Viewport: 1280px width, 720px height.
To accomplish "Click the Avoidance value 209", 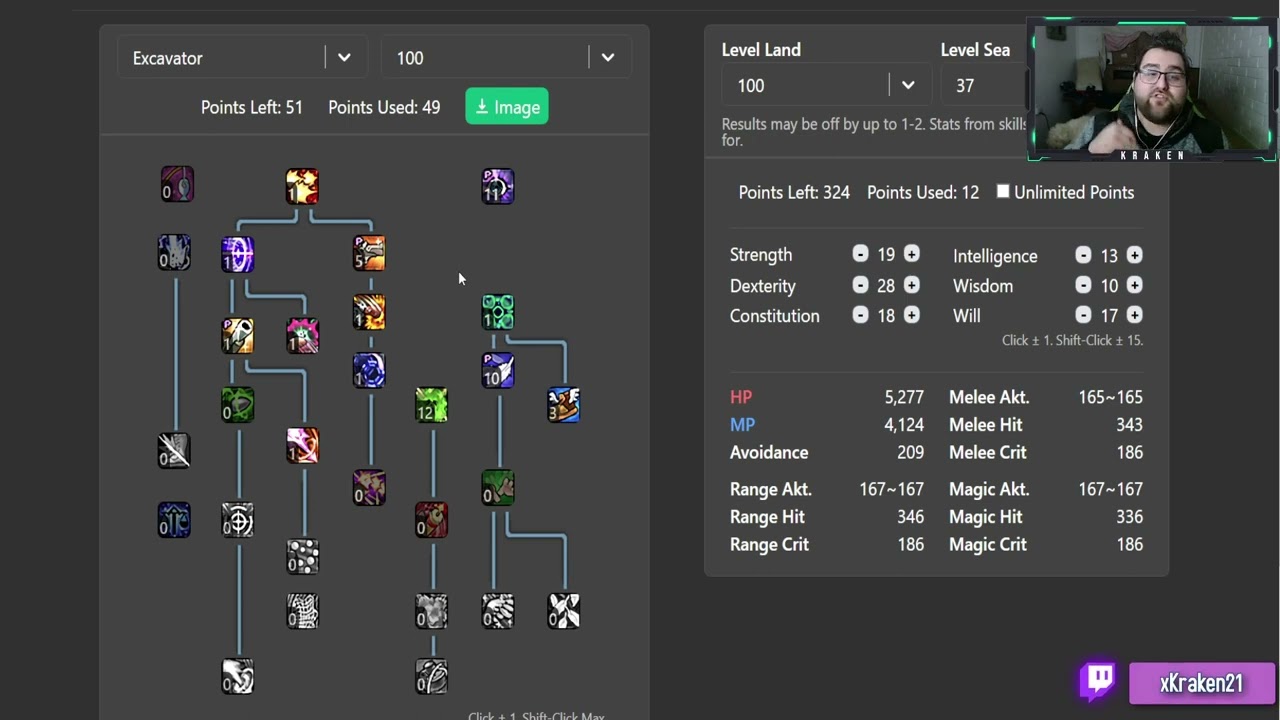I will [910, 452].
